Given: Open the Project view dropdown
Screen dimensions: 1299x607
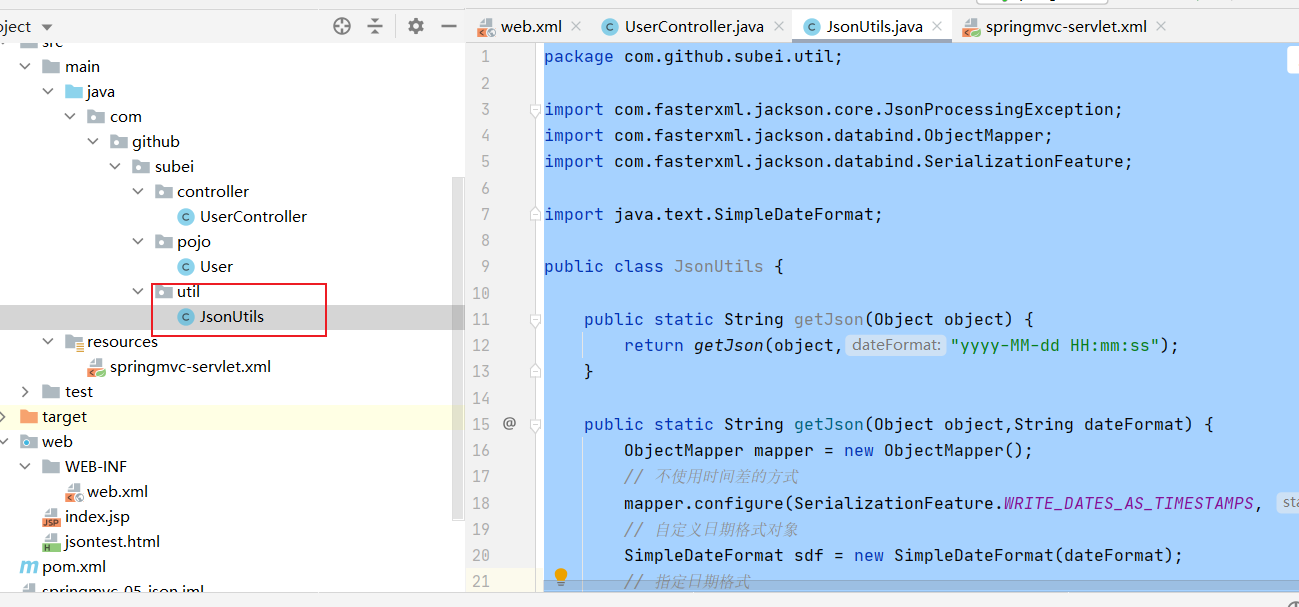Looking at the screenshot, I should pyautogui.click(x=47, y=27).
